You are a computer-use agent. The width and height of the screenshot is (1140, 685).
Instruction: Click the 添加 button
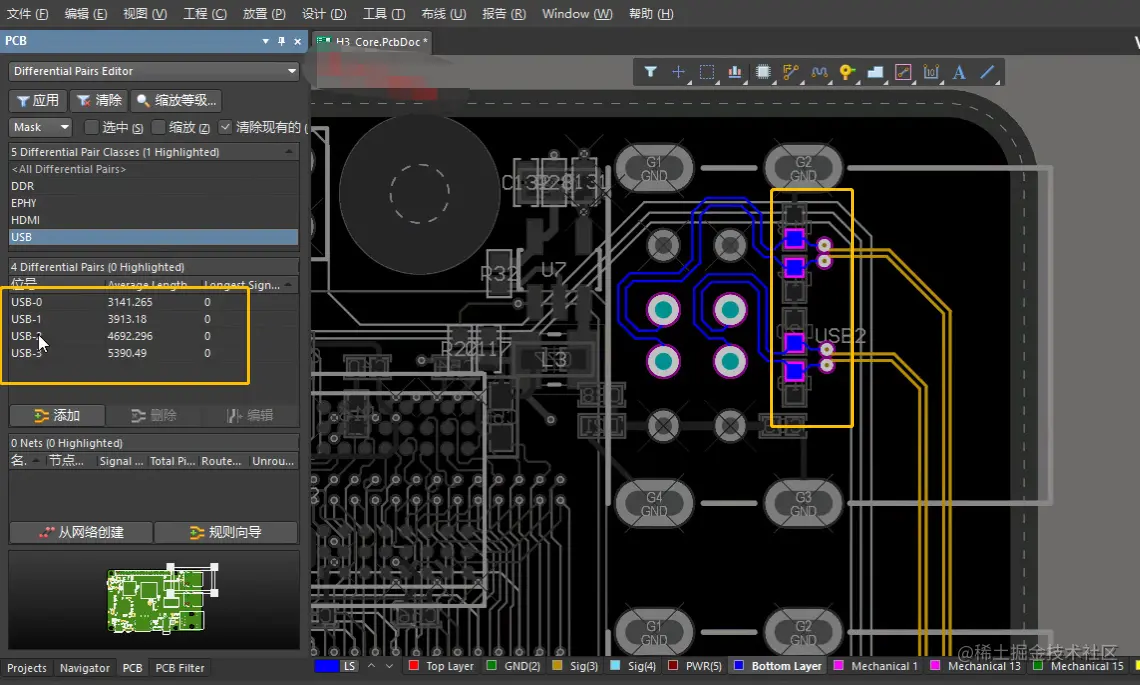point(57,415)
